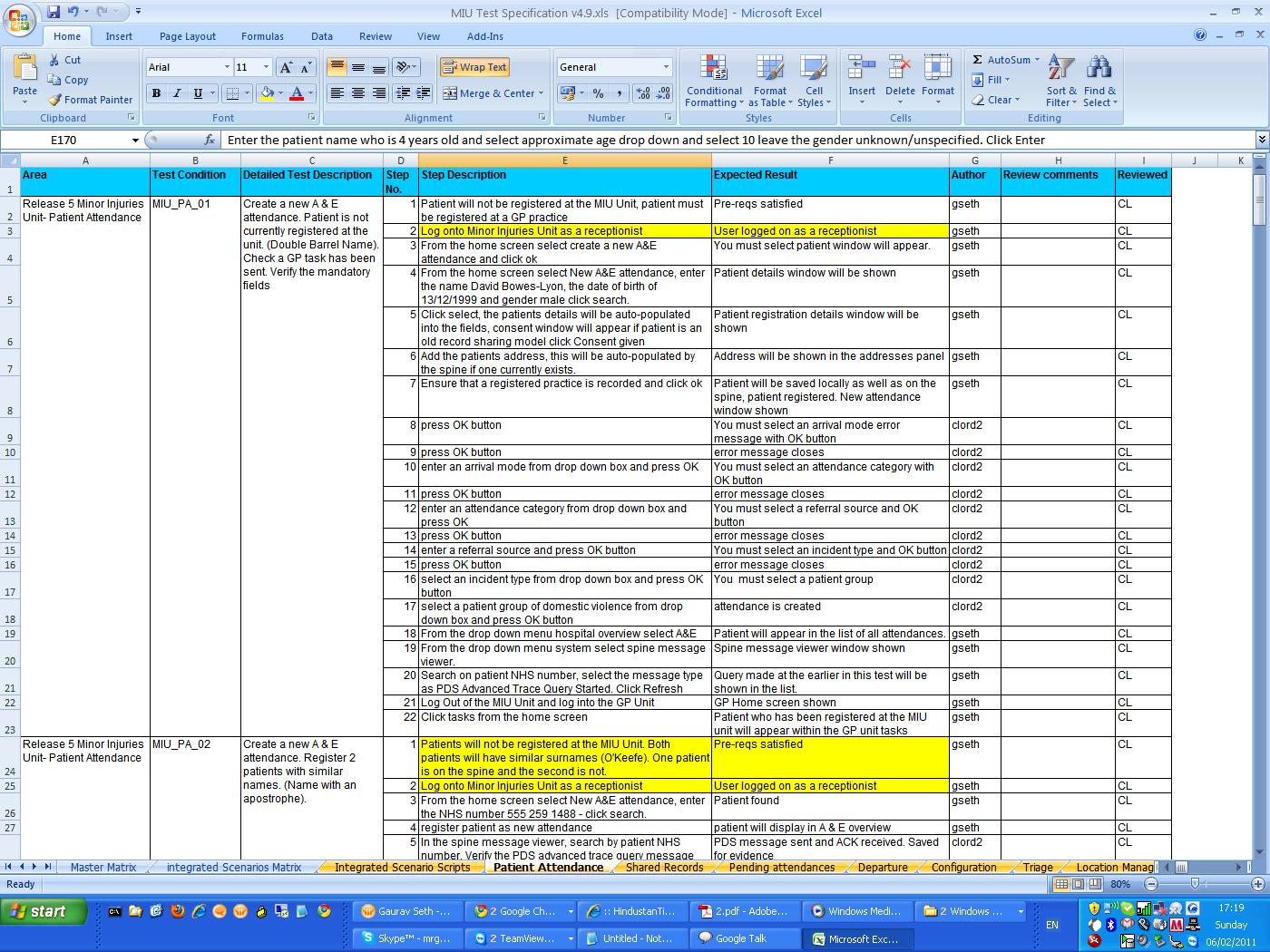Open Find & Select binoculars
This screenshot has width=1270, height=952.
tap(1099, 82)
